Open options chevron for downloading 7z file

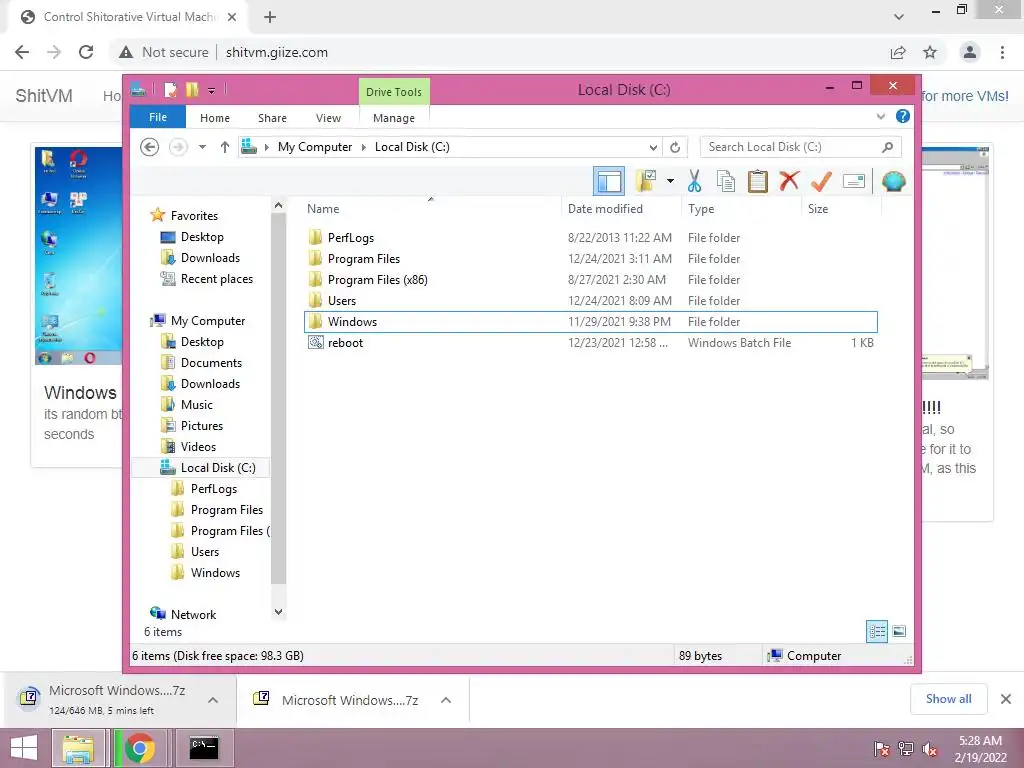tap(213, 700)
